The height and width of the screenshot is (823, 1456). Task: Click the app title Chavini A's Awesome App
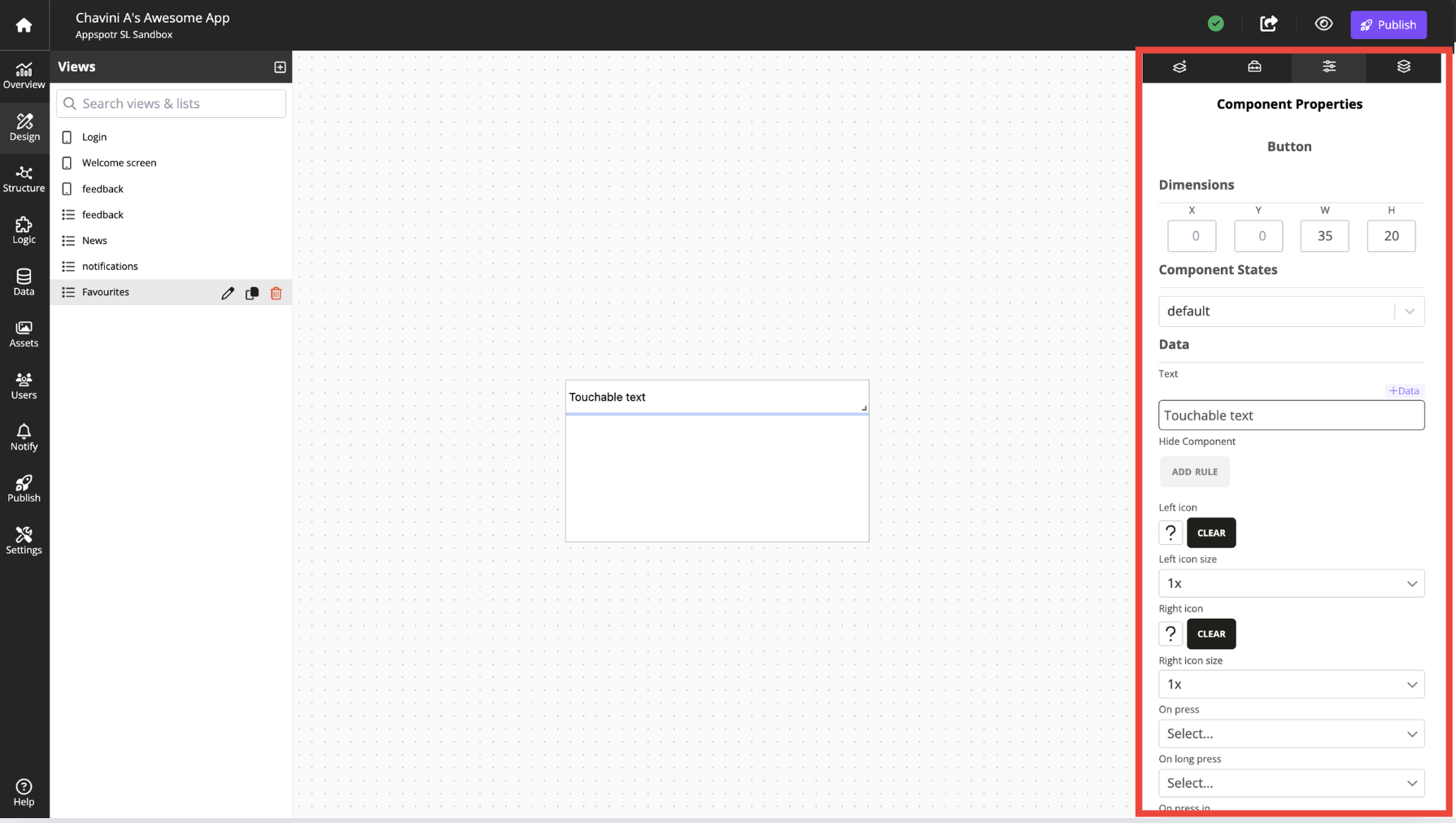click(x=153, y=17)
